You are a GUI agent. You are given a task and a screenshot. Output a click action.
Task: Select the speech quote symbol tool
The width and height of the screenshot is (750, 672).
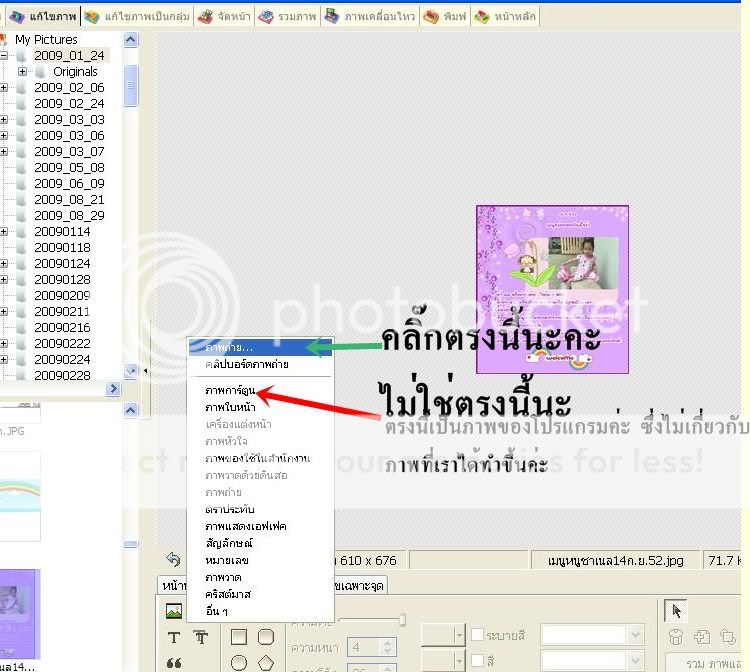(x=174, y=662)
